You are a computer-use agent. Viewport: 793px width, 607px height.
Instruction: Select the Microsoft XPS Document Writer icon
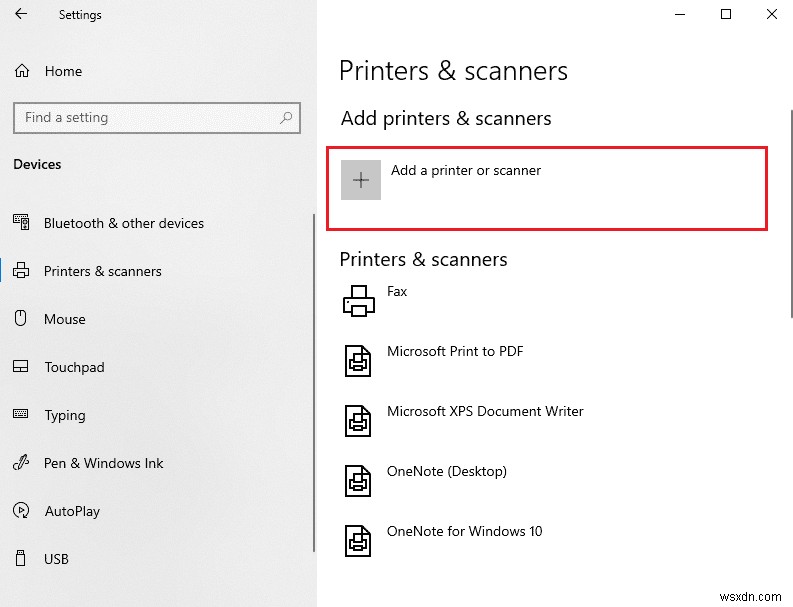[x=358, y=421]
